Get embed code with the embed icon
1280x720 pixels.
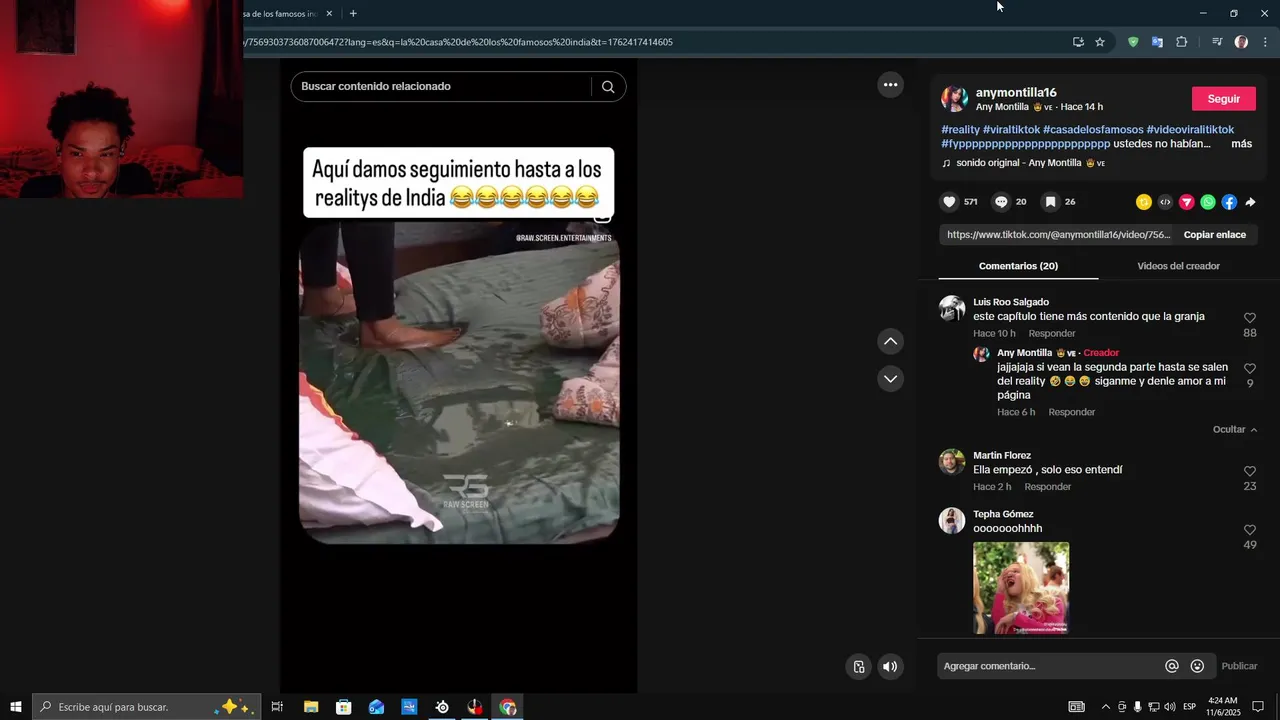tap(1165, 202)
